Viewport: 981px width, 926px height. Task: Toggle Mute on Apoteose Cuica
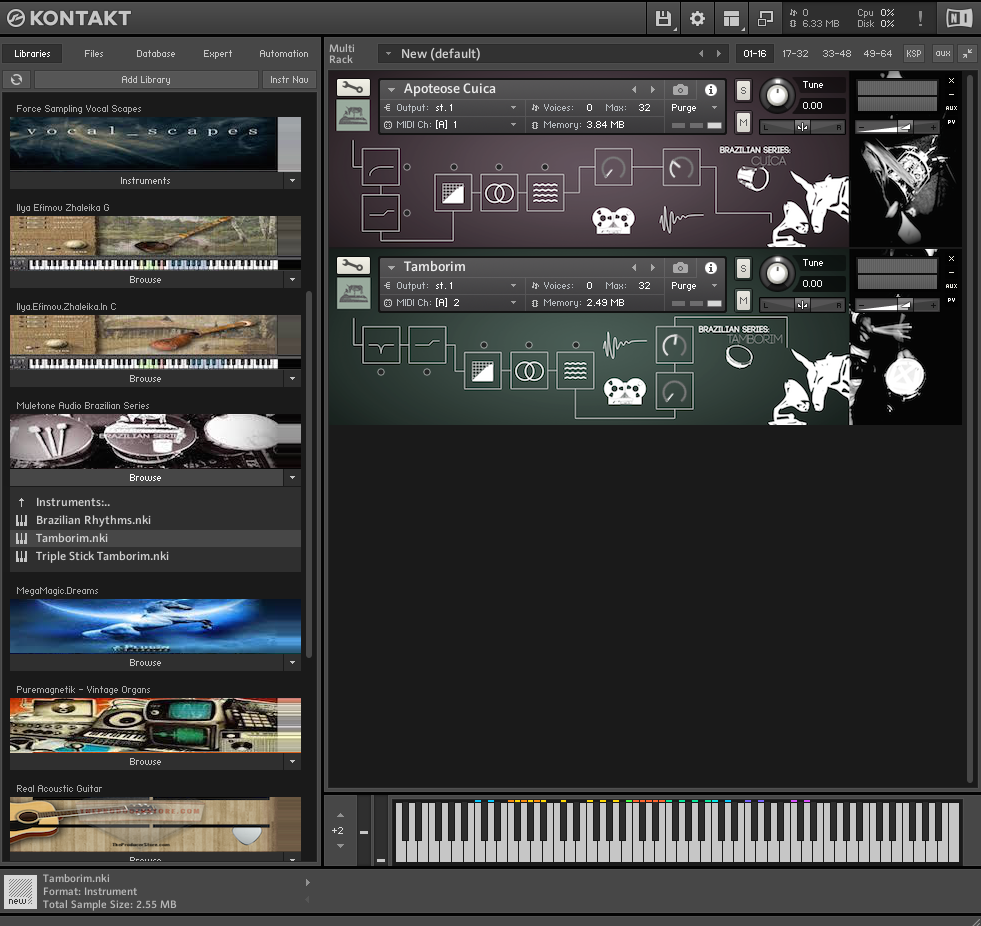click(x=743, y=123)
